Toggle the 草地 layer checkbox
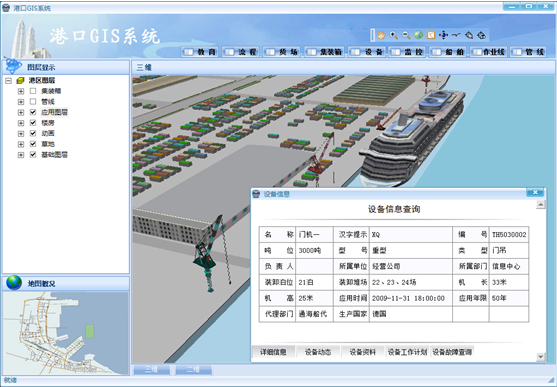The image size is (557, 387). coord(33,144)
